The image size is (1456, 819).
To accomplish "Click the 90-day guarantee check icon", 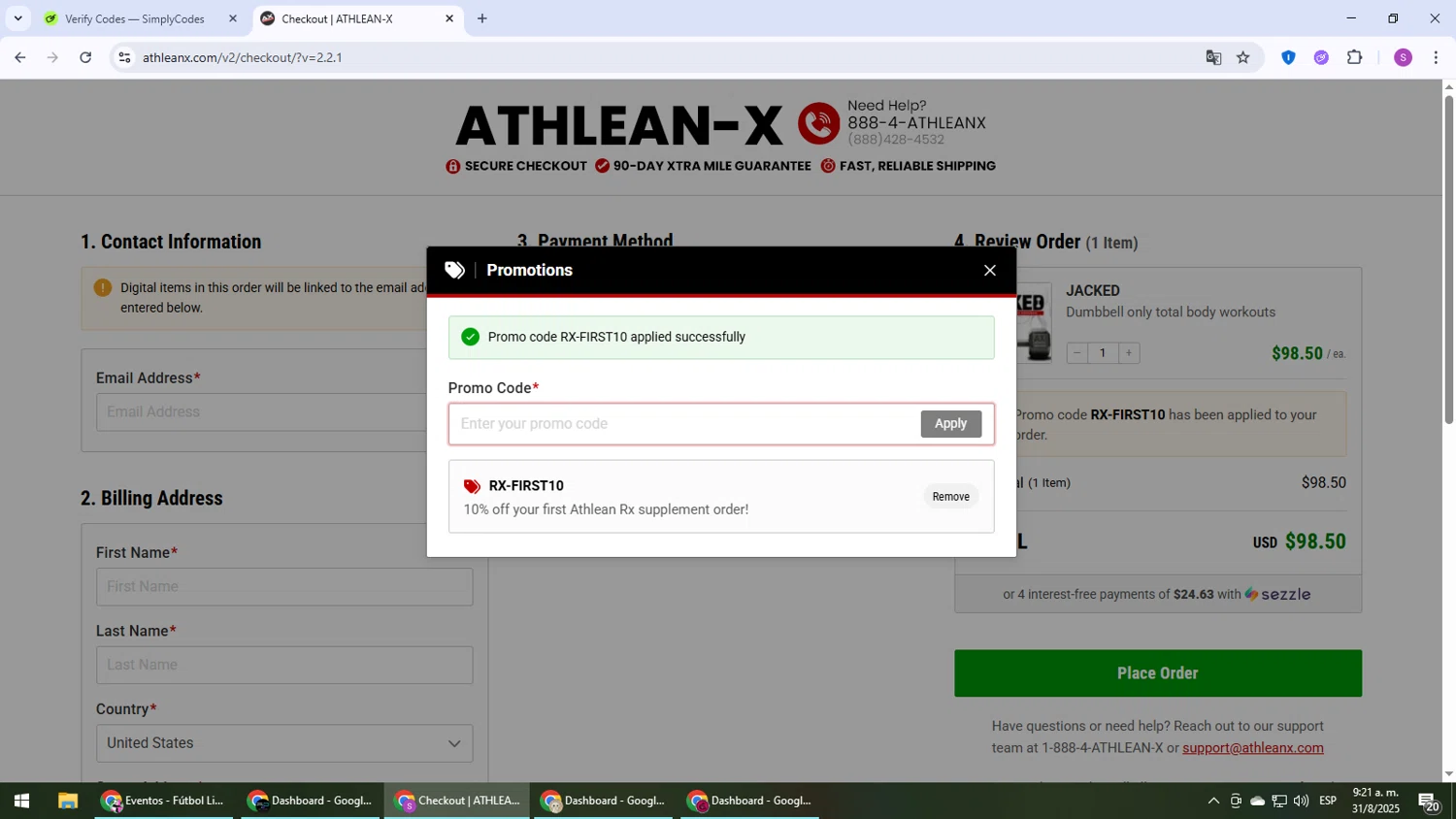I will [x=602, y=166].
